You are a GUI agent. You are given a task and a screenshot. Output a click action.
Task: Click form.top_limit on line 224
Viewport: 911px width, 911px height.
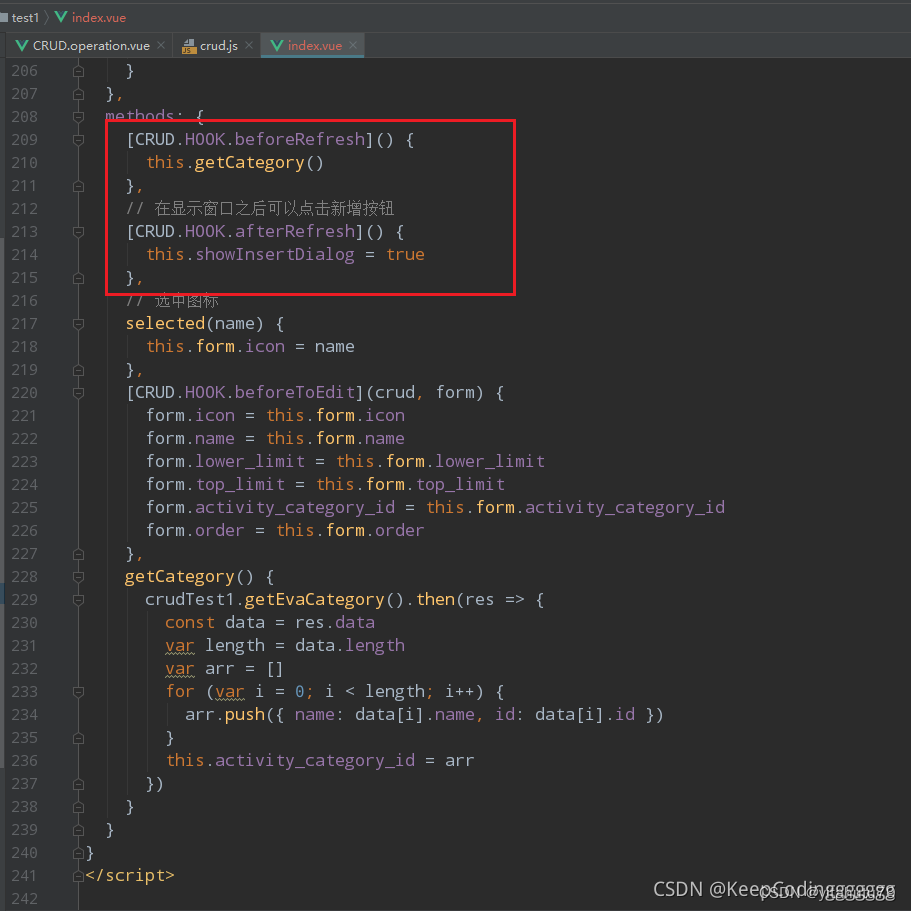tap(216, 484)
